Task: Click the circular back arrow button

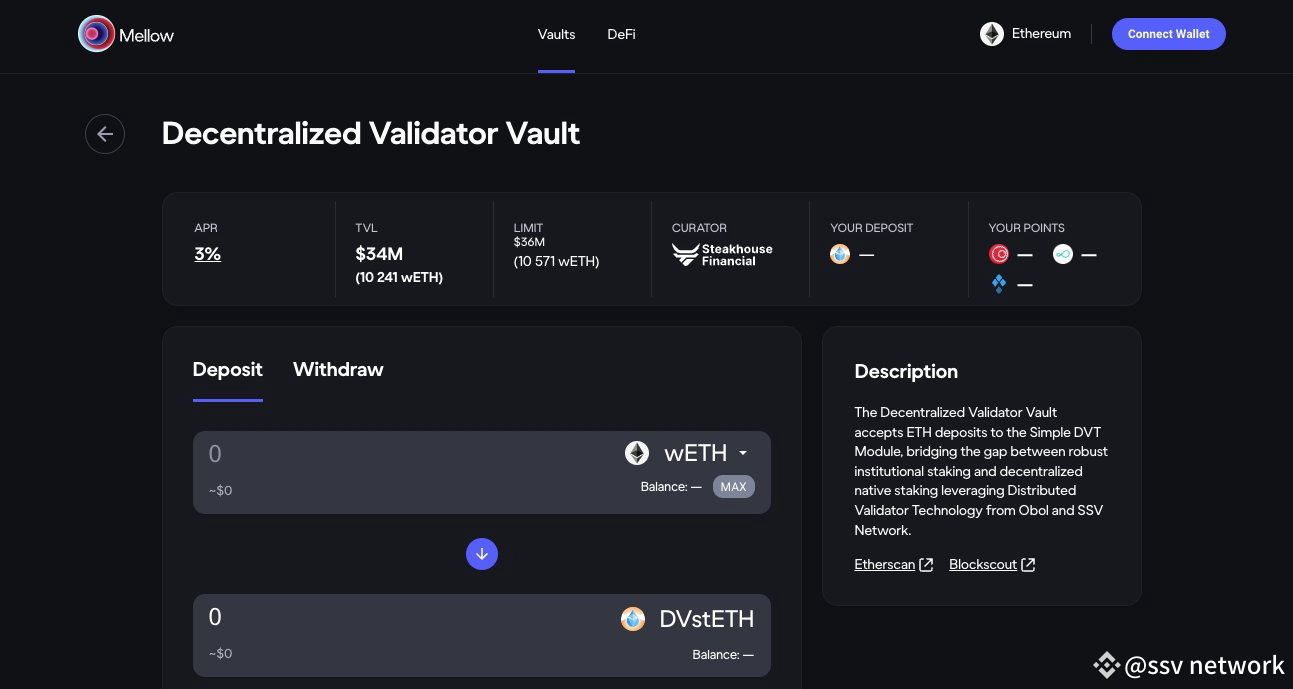Action: tap(105, 133)
